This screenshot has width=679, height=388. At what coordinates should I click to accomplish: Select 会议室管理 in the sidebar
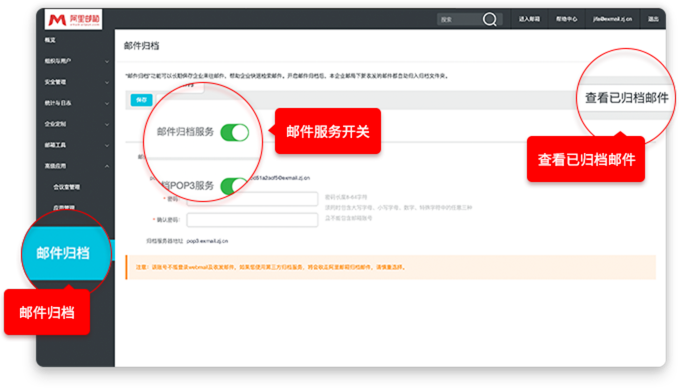[67, 187]
